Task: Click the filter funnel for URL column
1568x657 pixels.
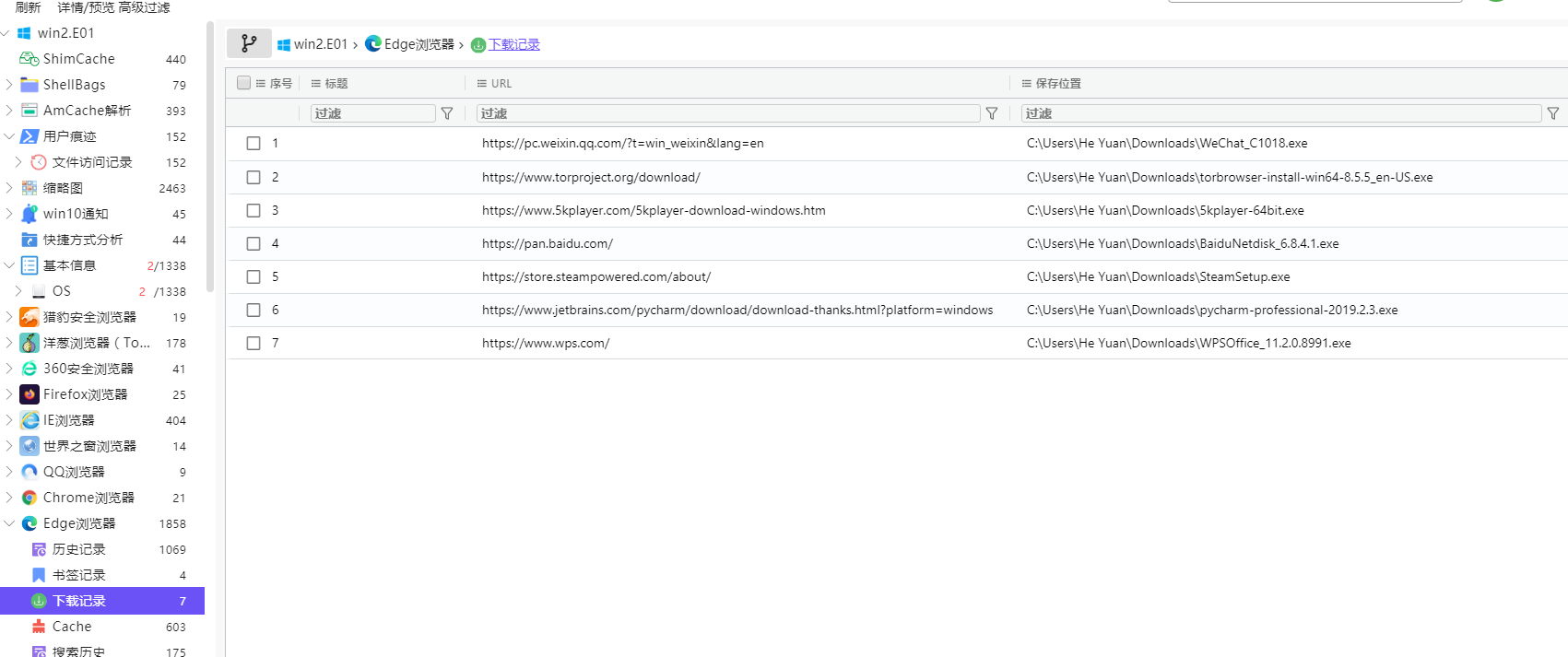Action: (992, 113)
